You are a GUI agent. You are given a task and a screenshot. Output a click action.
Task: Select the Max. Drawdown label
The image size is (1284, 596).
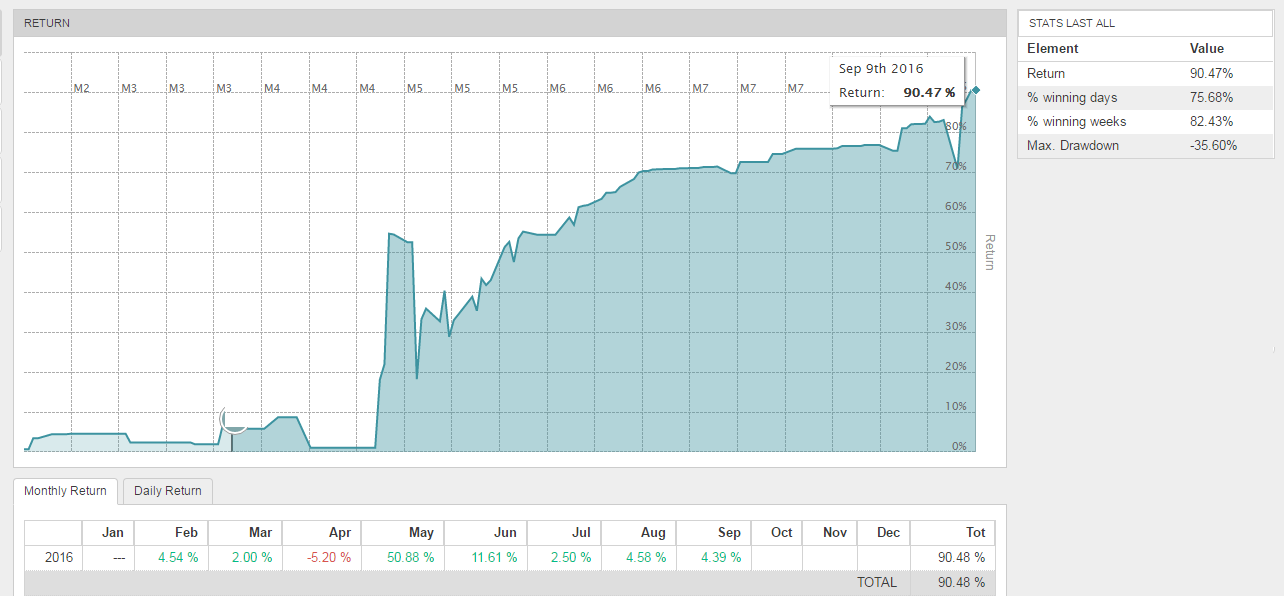point(1073,145)
